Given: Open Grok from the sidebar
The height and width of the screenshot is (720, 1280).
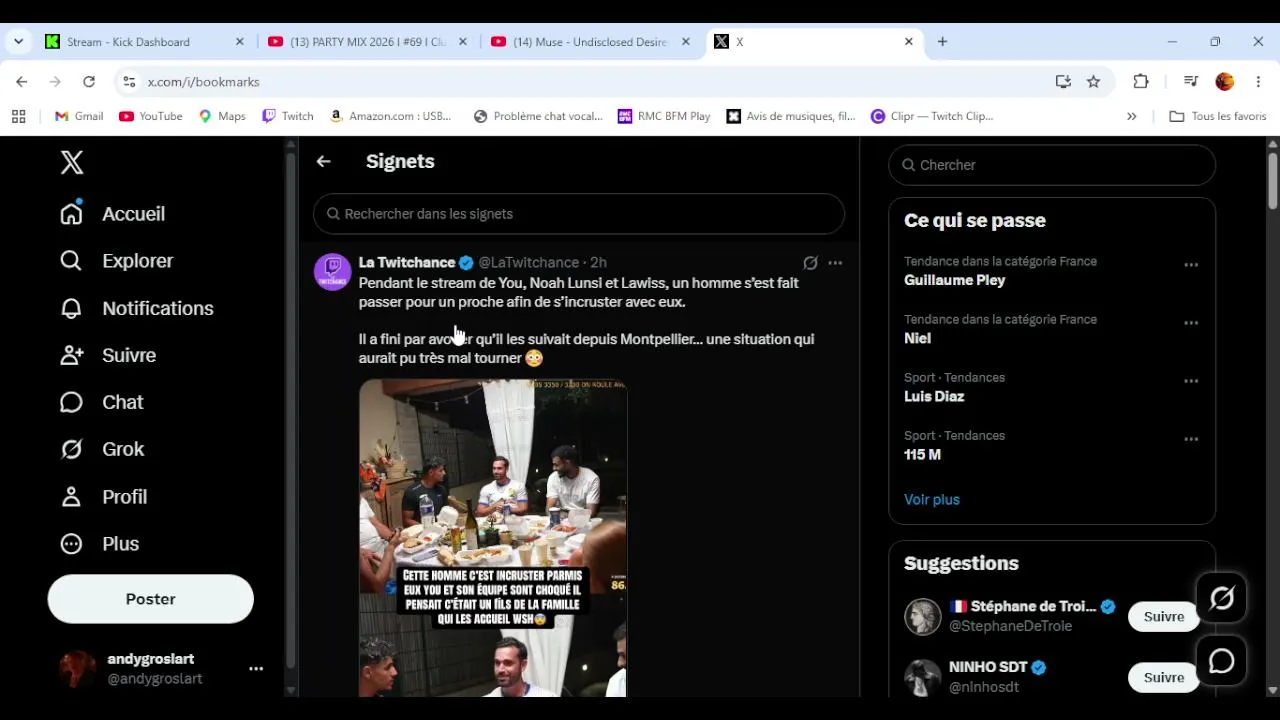Looking at the screenshot, I should [x=102, y=449].
